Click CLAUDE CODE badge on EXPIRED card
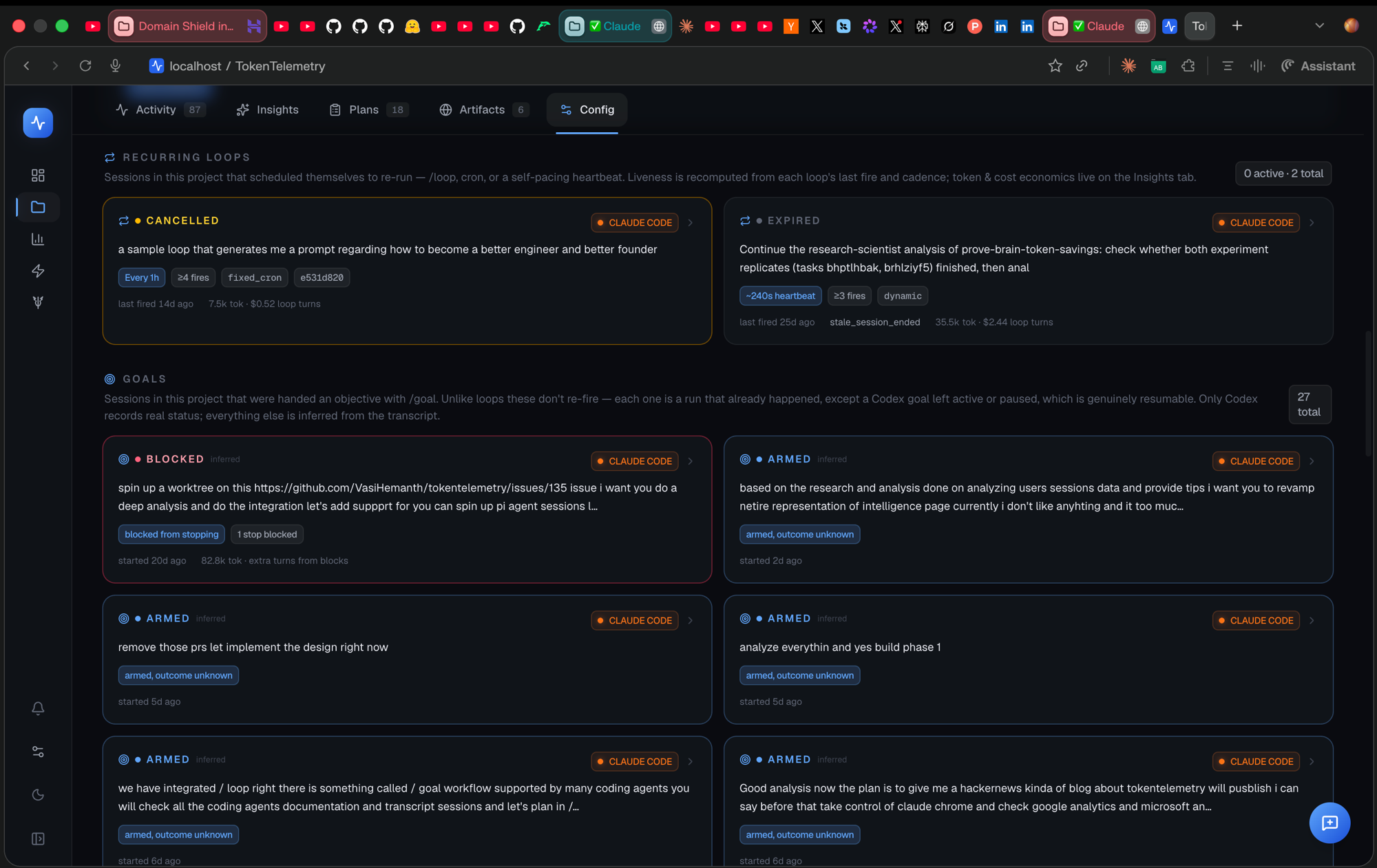Screen dimensions: 1377x868 pos(1256,223)
